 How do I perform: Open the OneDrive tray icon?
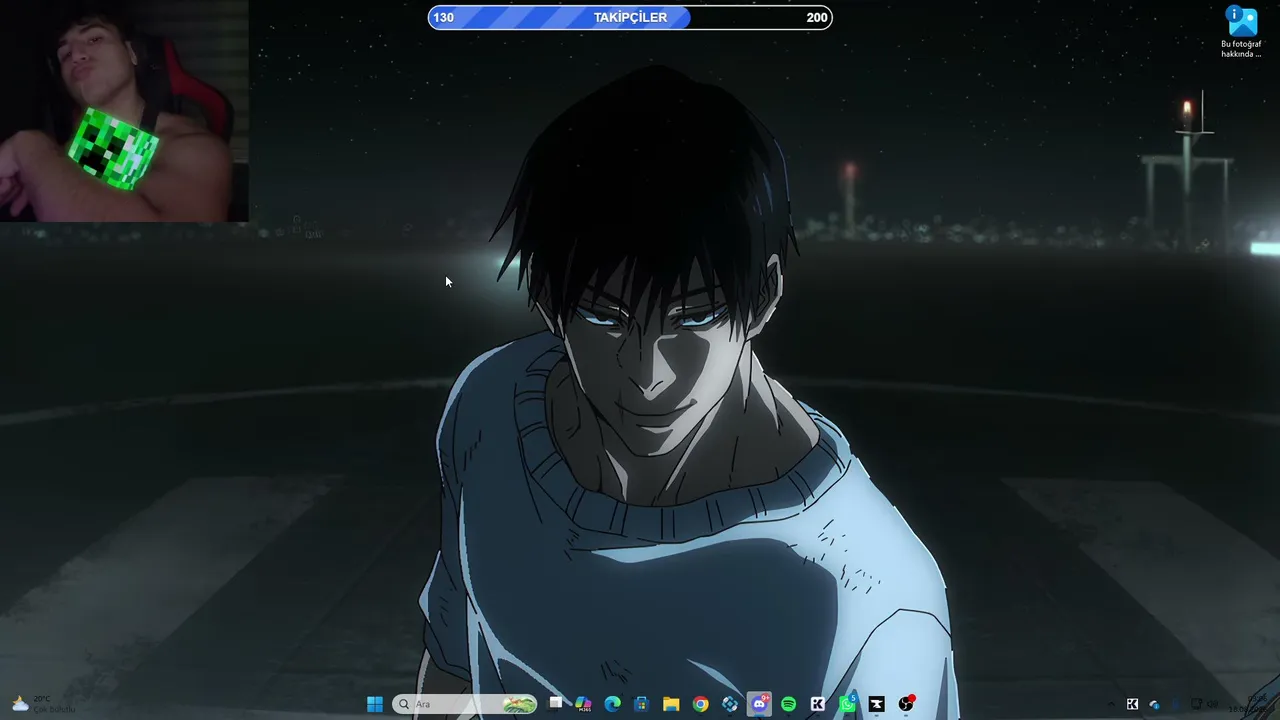(1154, 704)
